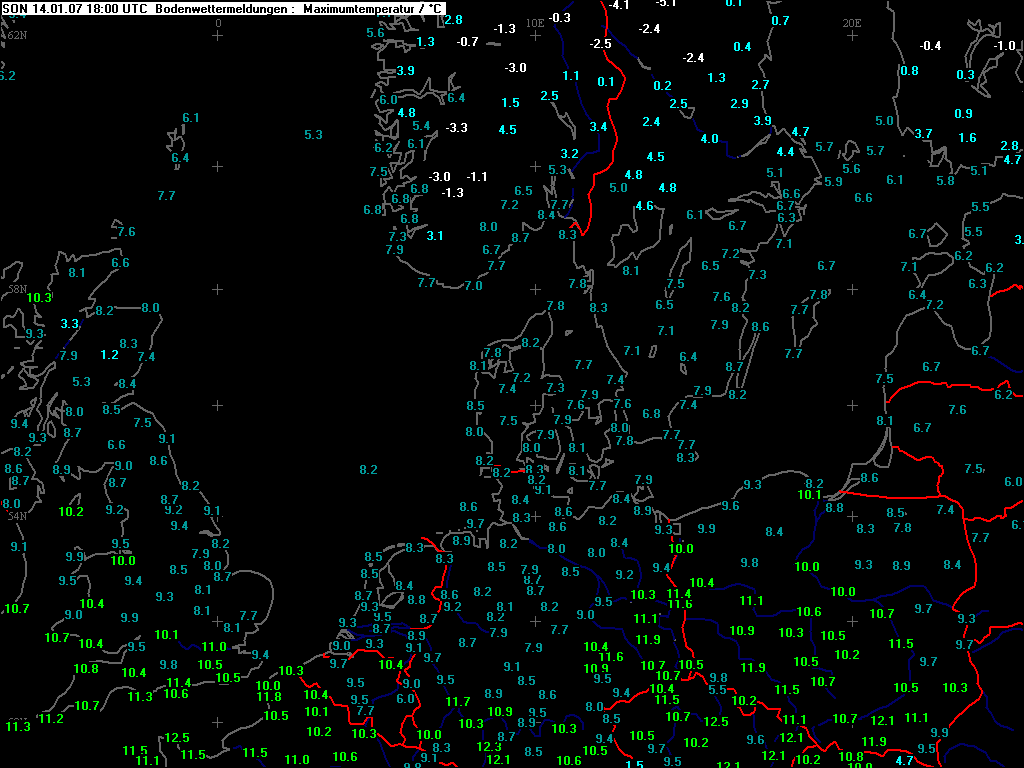Select the -0.7 temperature value
Viewport: 1024px width, 768px height.
point(467,42)
